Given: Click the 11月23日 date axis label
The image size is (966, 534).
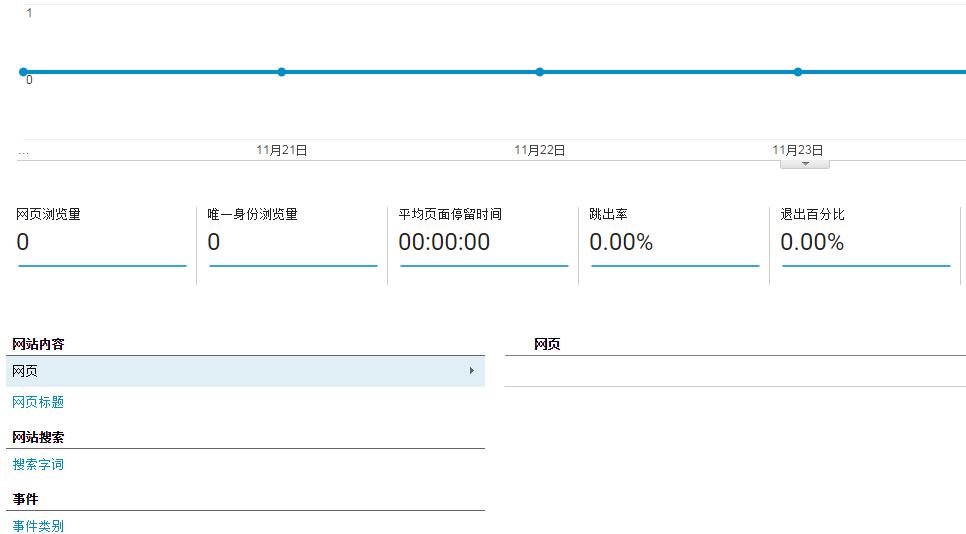Looking at the screenshot, I should (798, 150).
